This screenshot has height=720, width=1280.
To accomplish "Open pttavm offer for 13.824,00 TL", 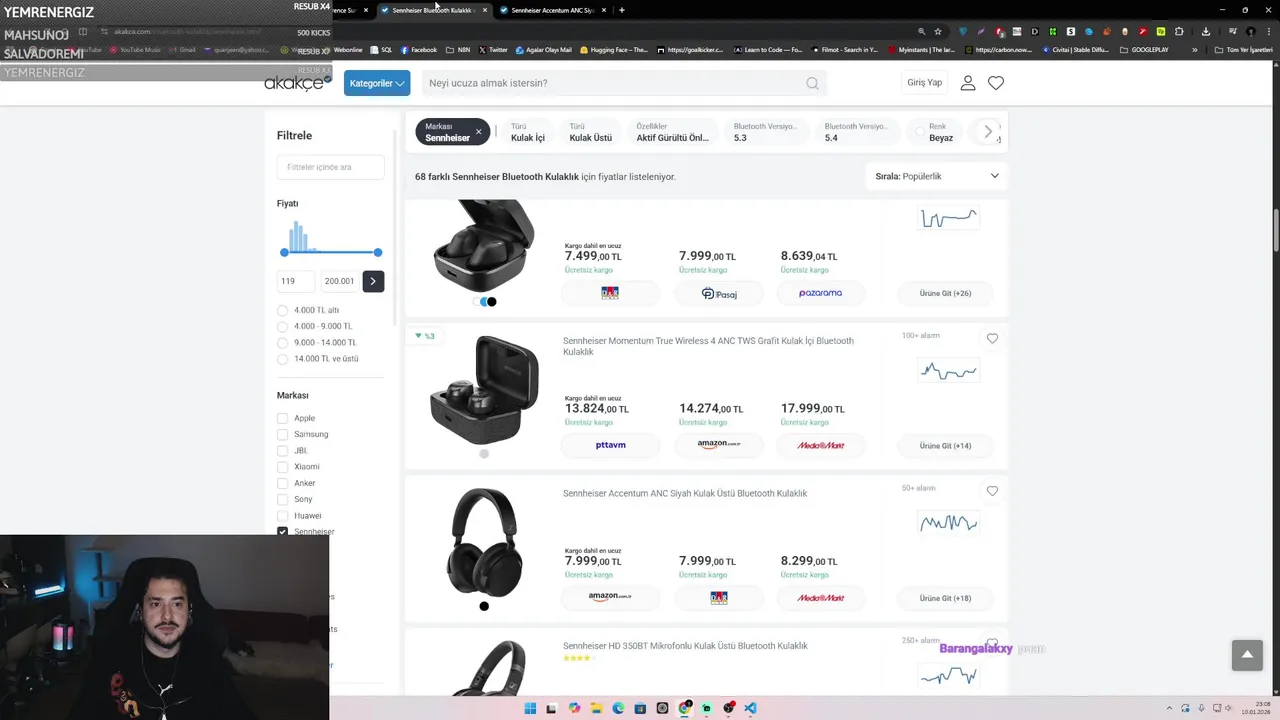I will tap(610, 445).
